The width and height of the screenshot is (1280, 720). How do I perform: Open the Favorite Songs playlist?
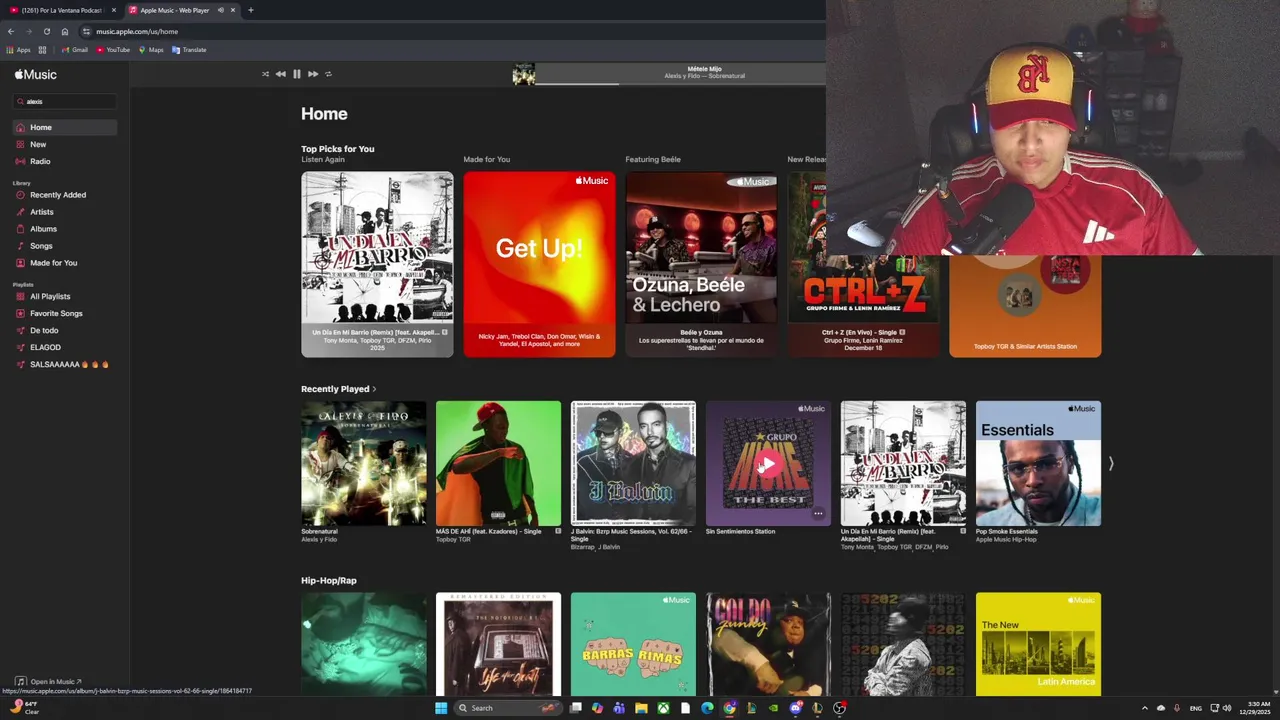click(65, 313)
